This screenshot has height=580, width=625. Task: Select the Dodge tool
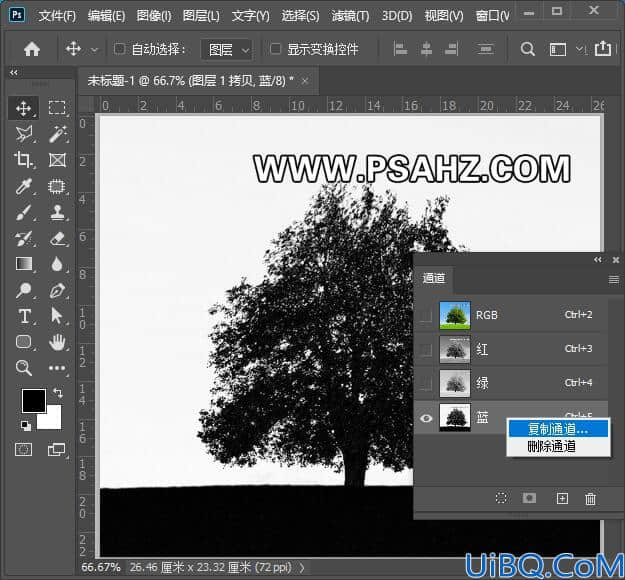24,290
